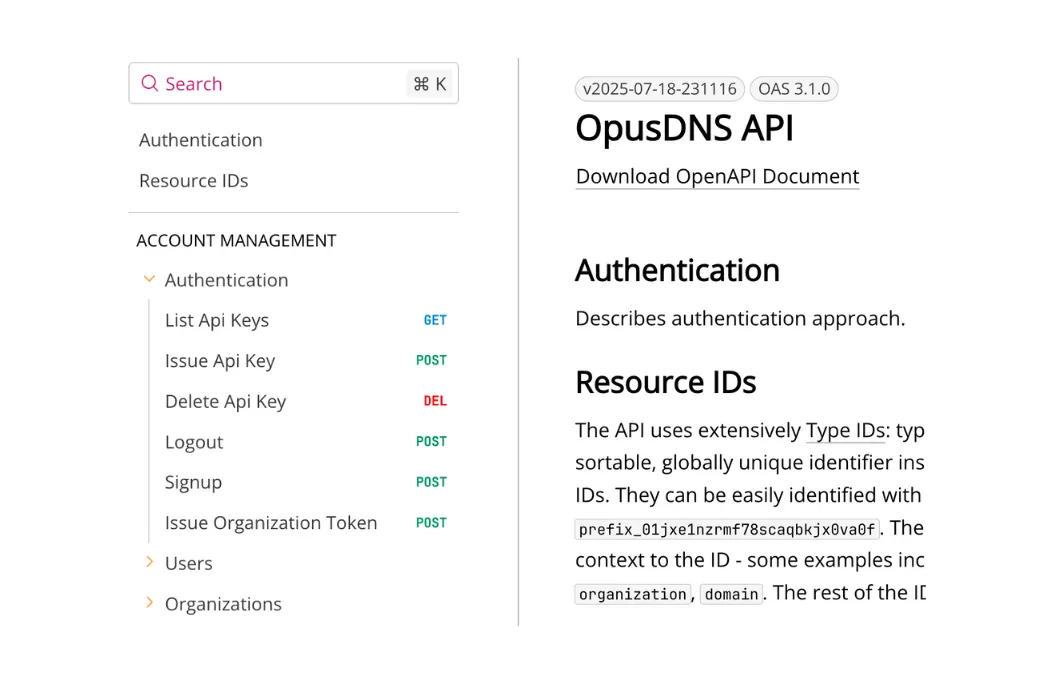Click the magnifying glass search icon

(x=150, y=84)
